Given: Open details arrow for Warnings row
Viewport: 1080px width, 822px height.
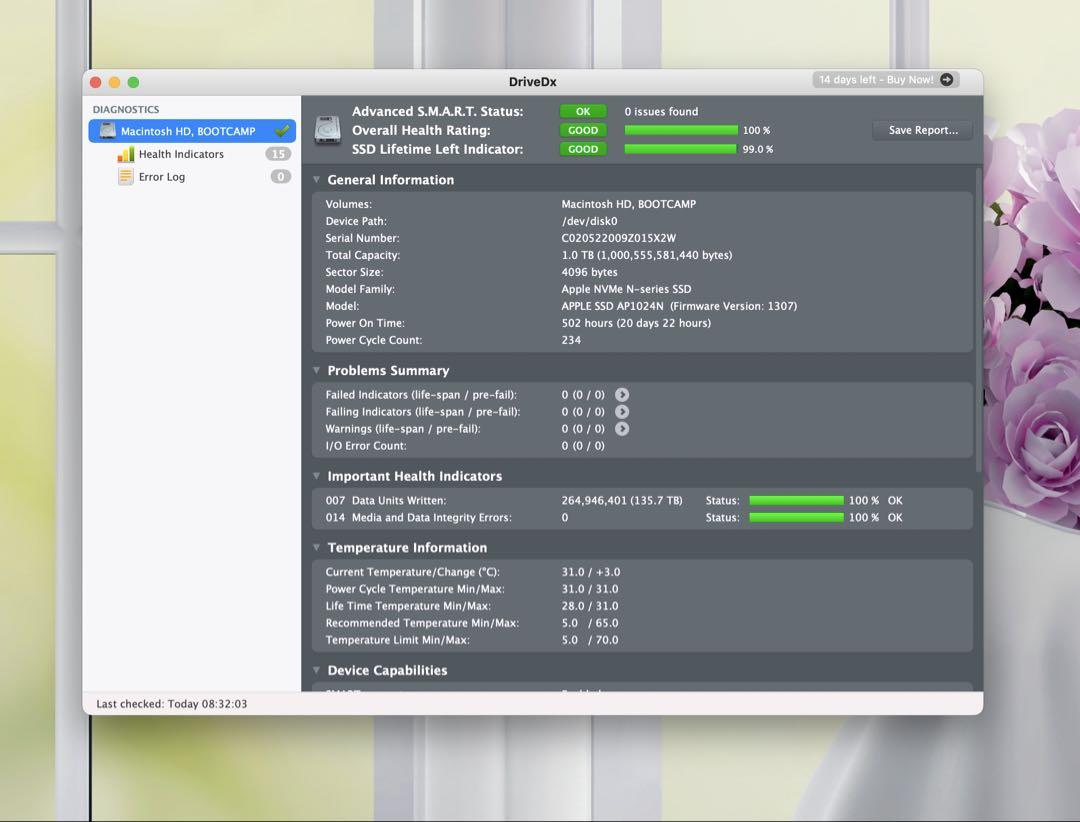Looking at the screenshot, I should tap(622, 429).
